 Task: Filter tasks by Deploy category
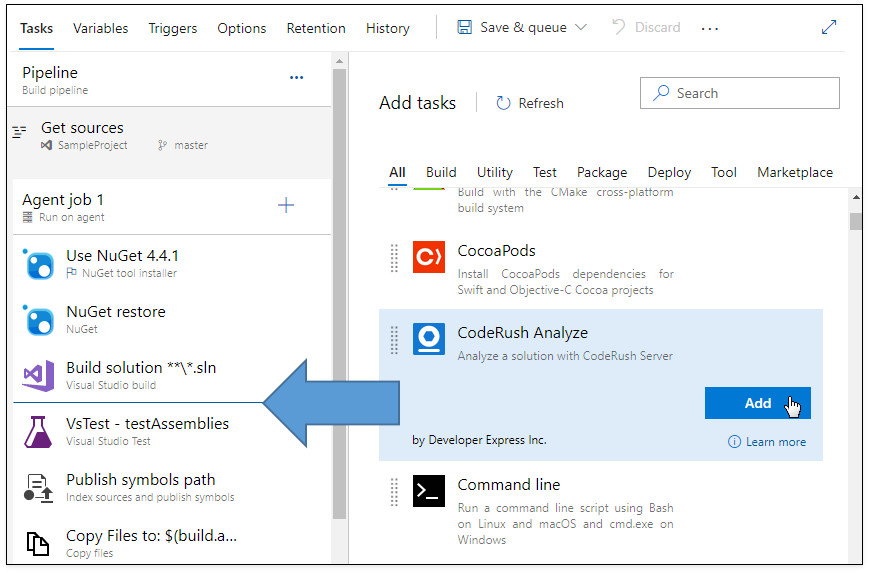click(x=669, y=172)
